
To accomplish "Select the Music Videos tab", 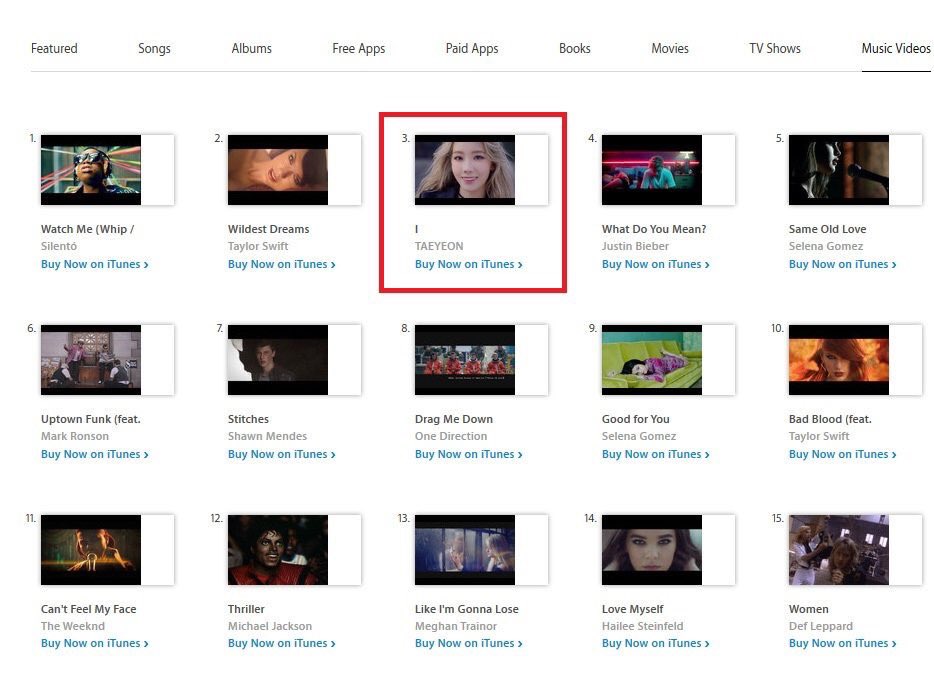I will click(x=896, y=48).
